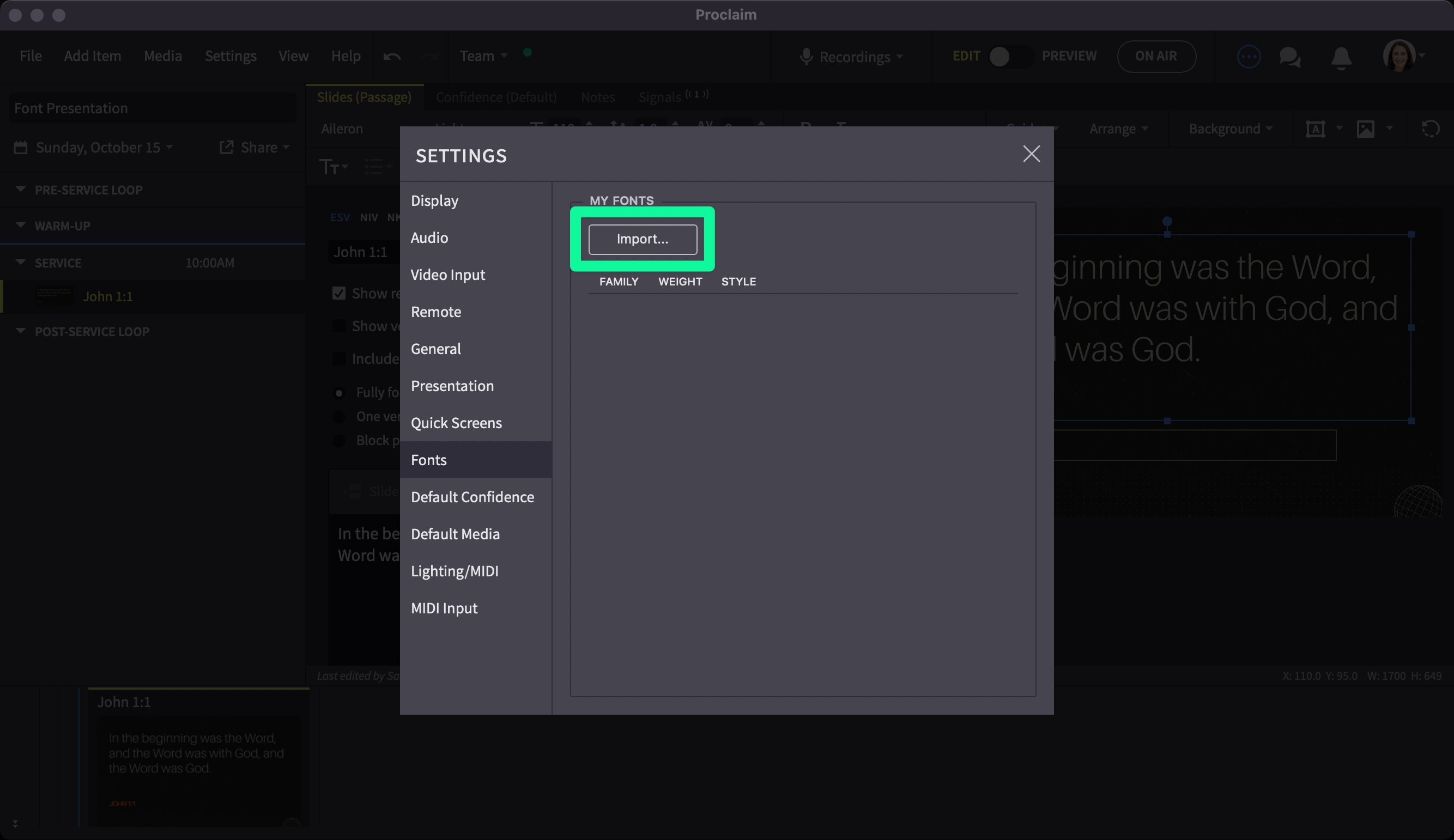Open the Add Item menu
The width and height of the screenshot is (1454, 840).
click(x=92, y=56)
